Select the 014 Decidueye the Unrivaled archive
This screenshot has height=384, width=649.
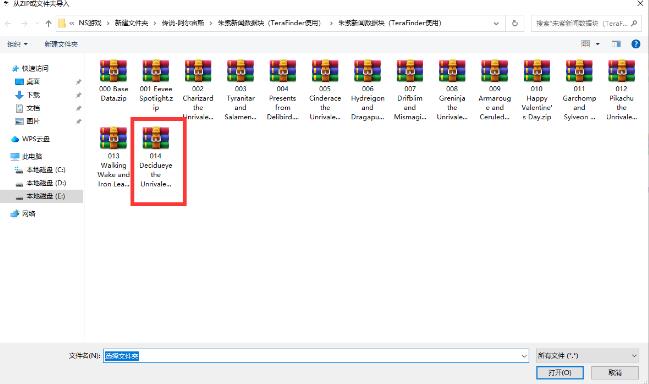156,157
